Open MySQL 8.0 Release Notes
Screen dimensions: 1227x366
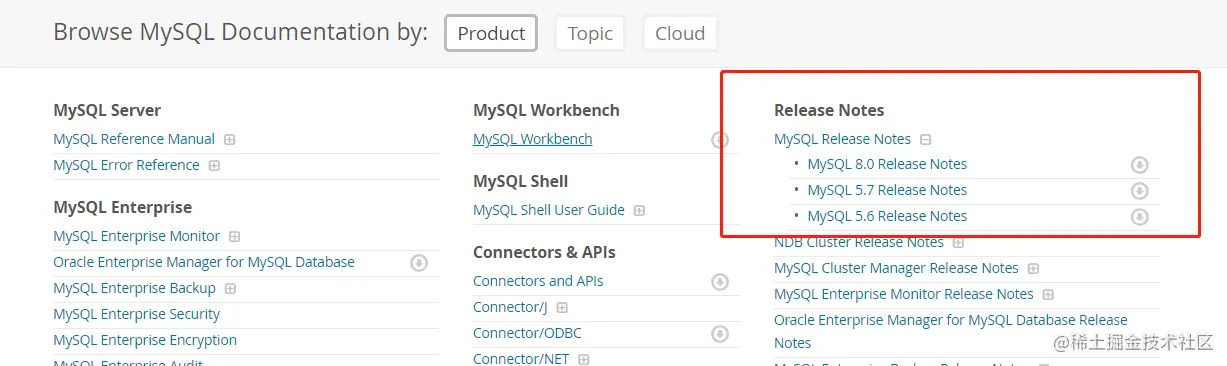coord(887,164)
